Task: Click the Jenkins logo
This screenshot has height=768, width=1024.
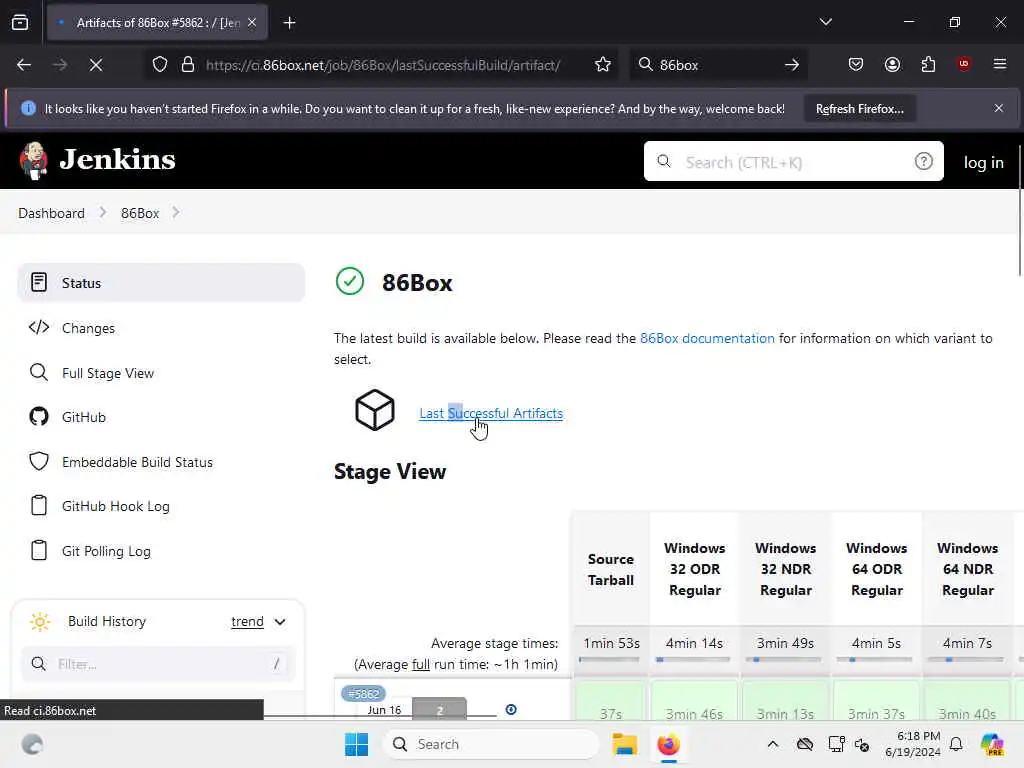Action: [x=97, y=160]
